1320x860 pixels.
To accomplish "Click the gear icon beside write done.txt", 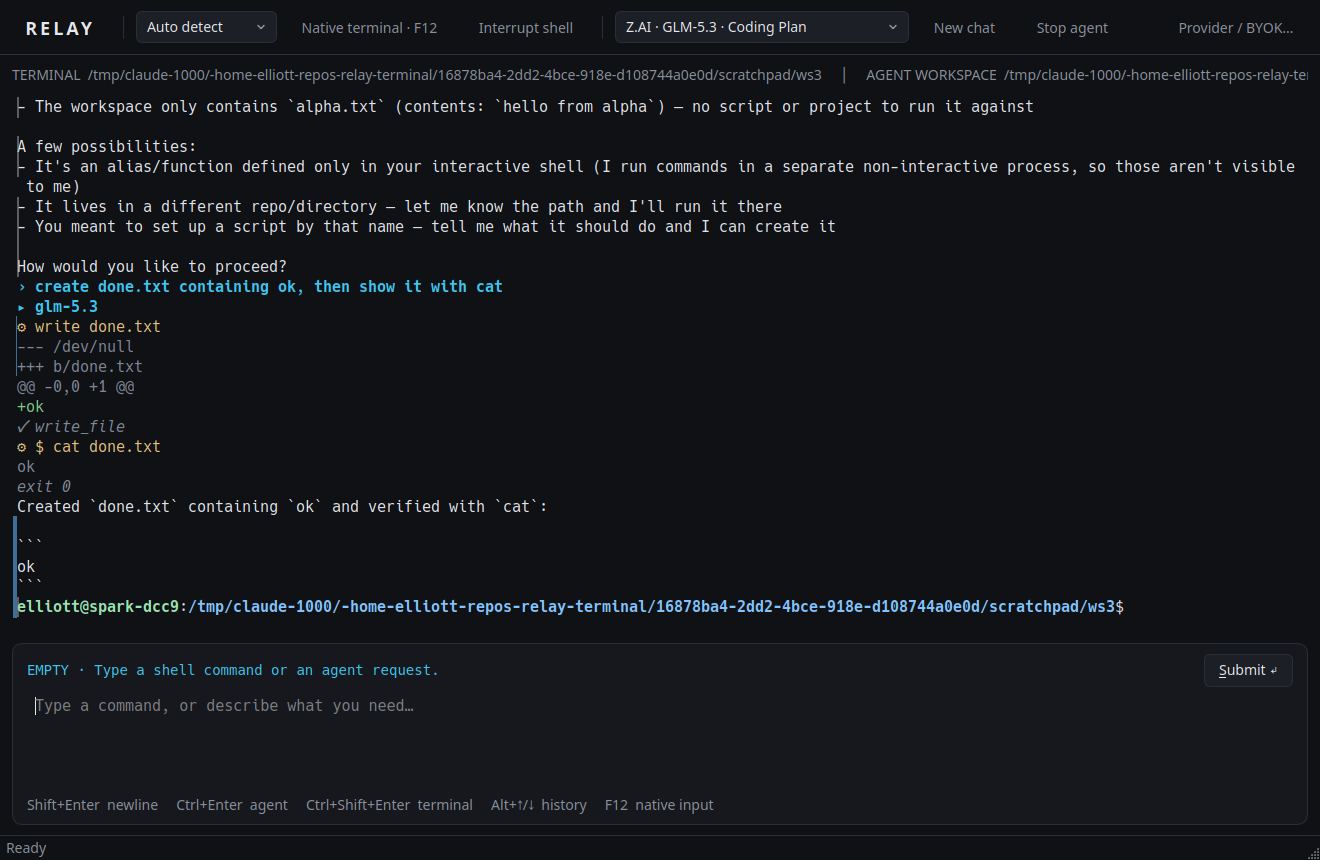I will click(x=22, y=327).
